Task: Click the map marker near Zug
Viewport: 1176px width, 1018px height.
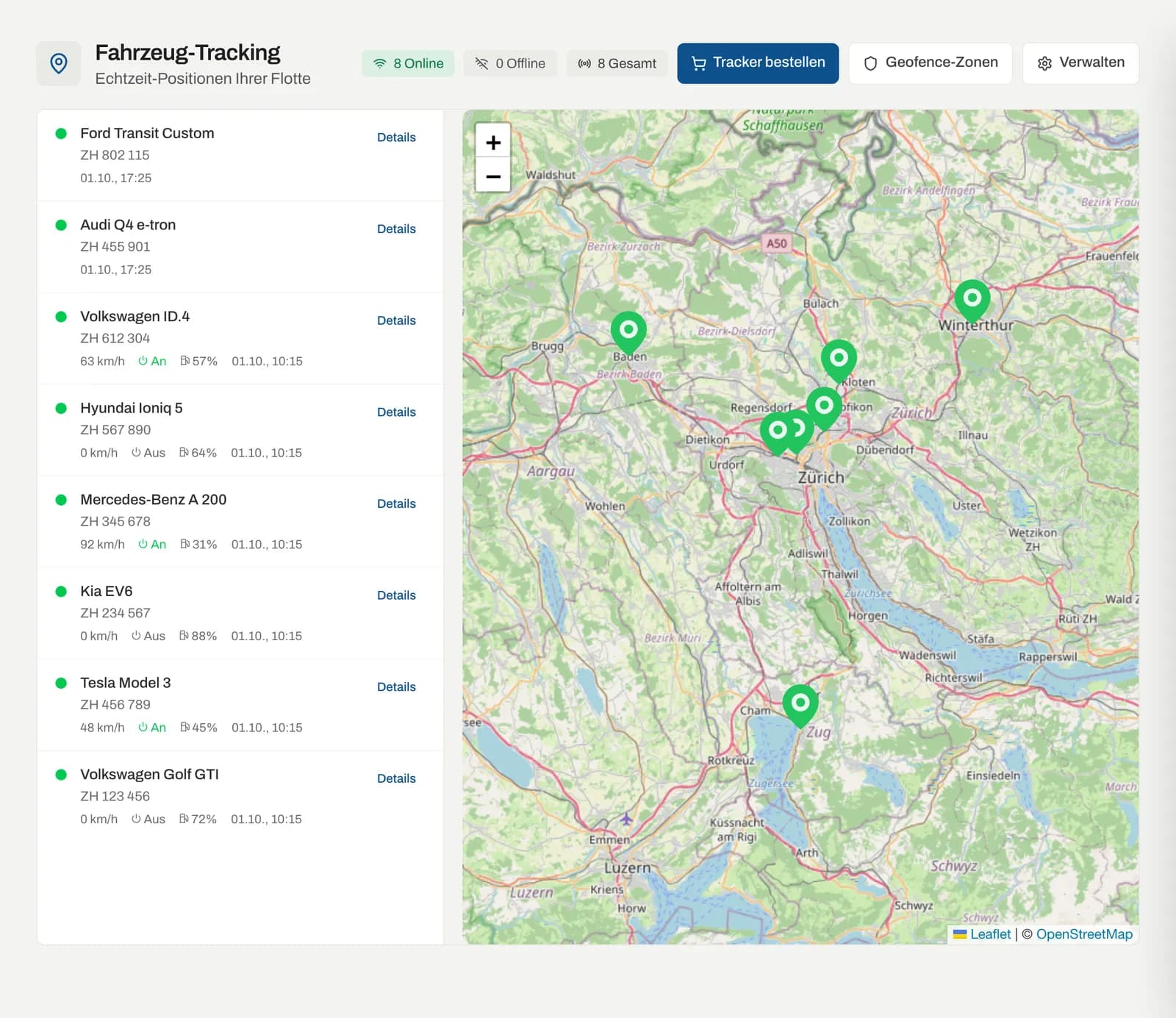Action: (x=800, y=705)
